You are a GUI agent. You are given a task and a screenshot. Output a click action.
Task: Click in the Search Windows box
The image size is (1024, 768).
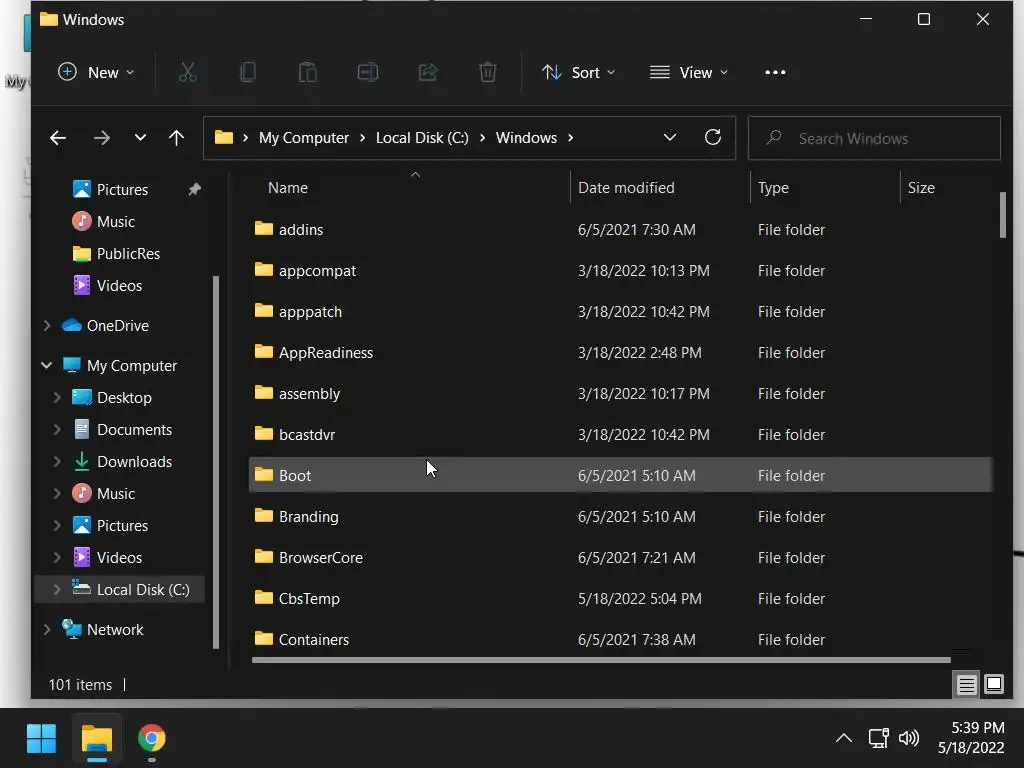click(874, 138)
